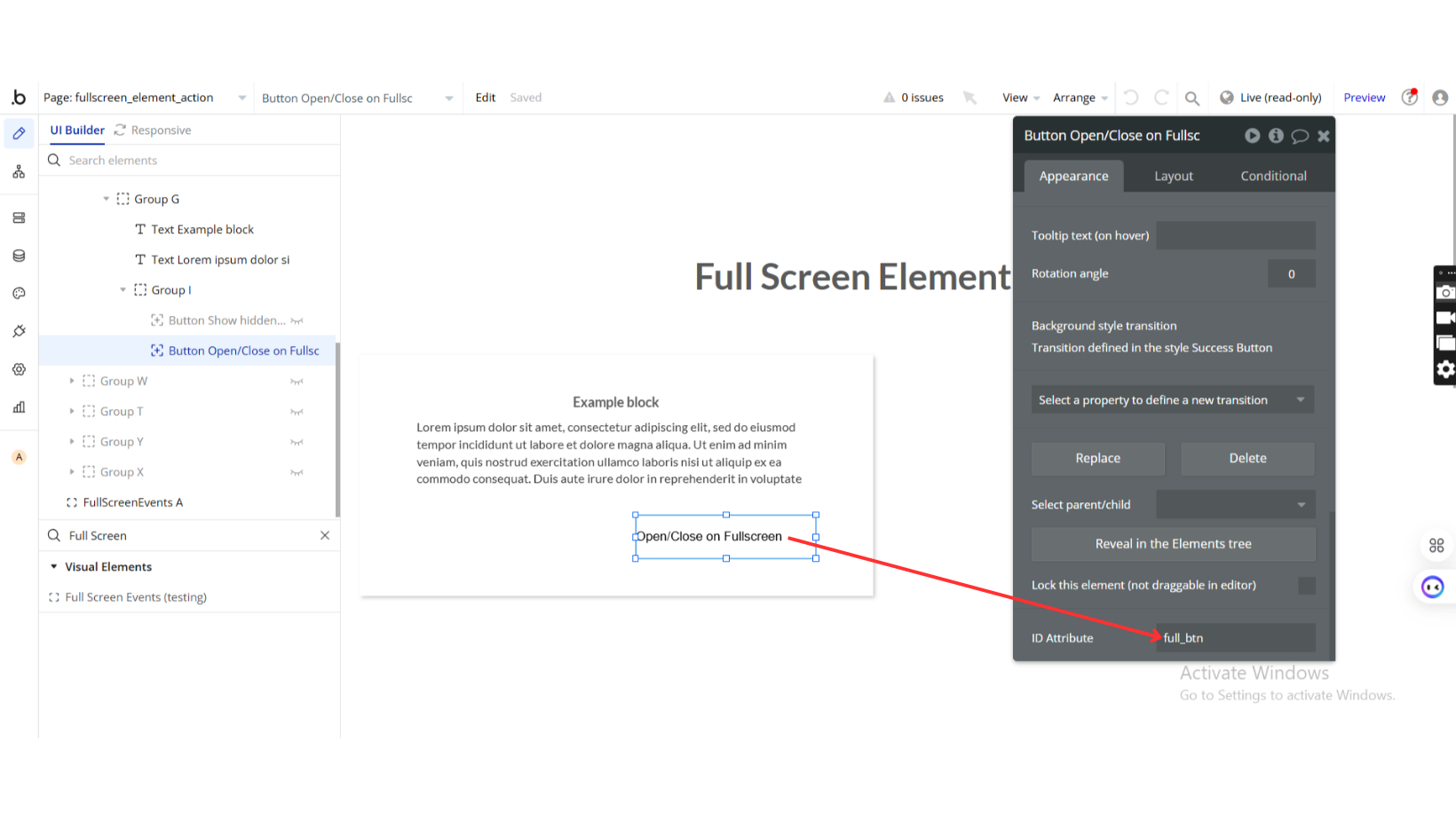This screenshot has height=820, width=1456.
Task: Click the Undo arrow icon
Action: 1131,98
